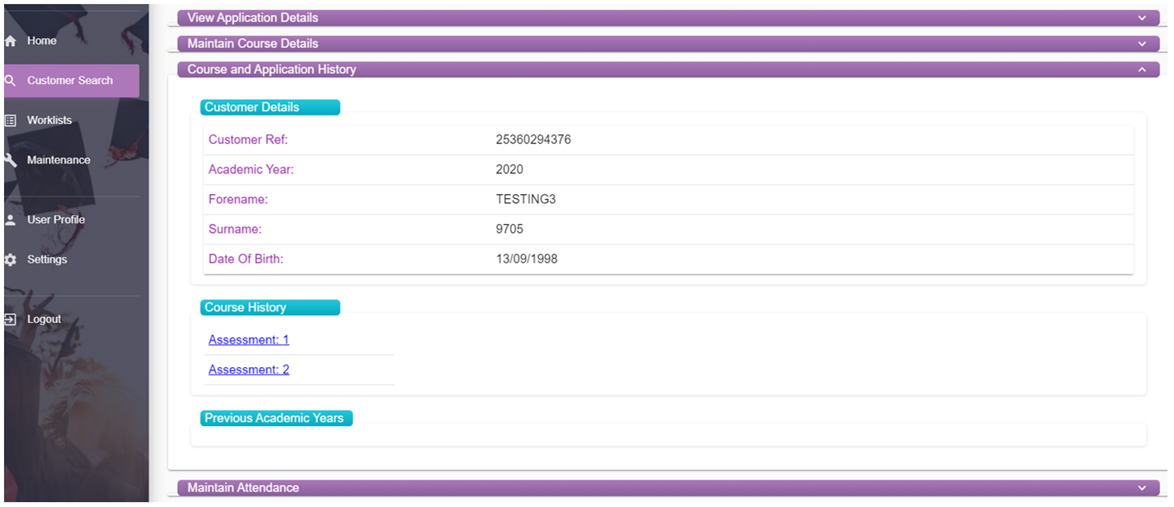The width and height of the screenshot is (1174, 507).
Task: Select academic year value 2020
Action: pyautogui.click(x=509, y=170)
